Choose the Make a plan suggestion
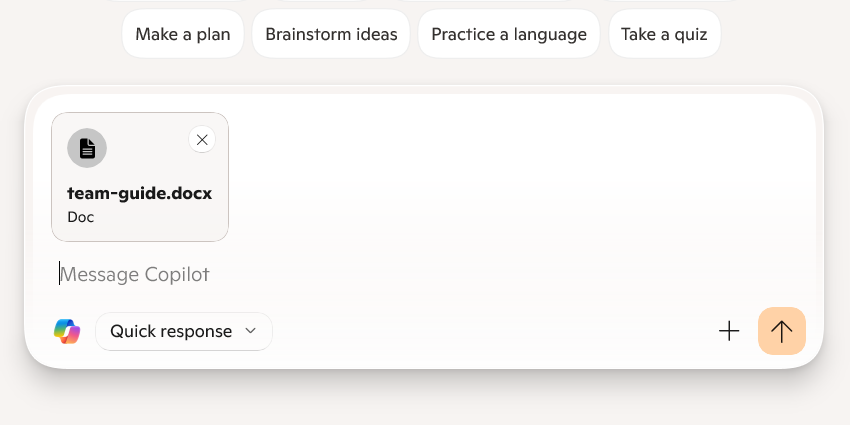The image size is (850, 425). click(x=183, y=34)
